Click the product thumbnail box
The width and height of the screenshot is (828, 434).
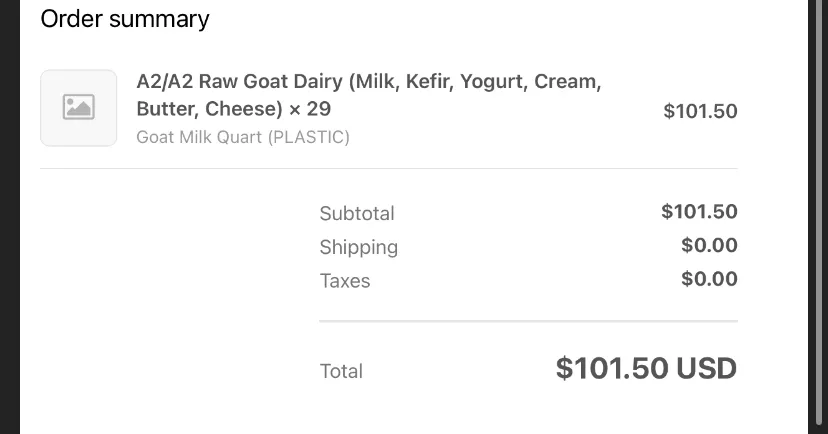pos(79,108)
